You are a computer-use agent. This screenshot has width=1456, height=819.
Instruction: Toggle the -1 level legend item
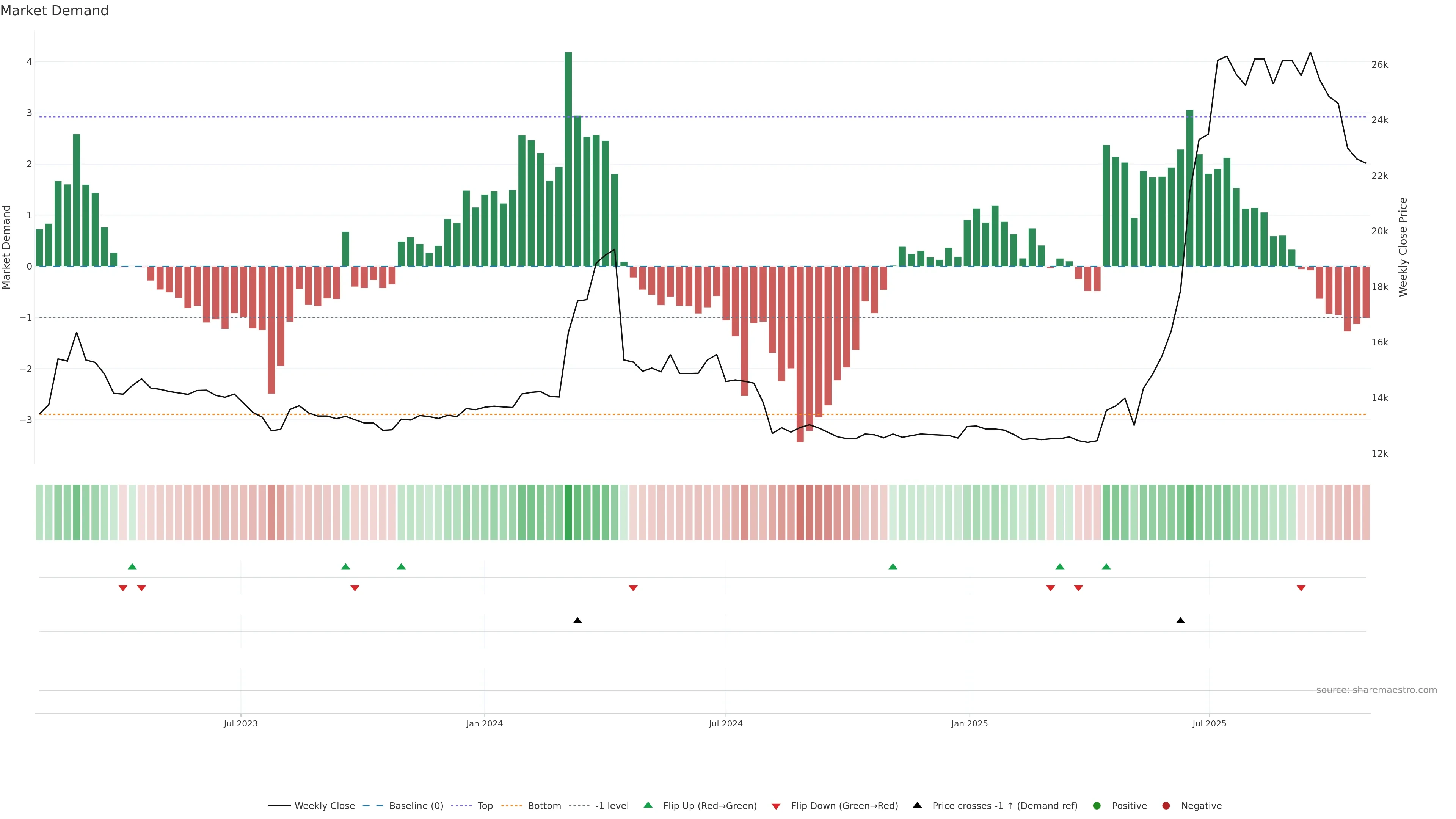click(612, 806)
